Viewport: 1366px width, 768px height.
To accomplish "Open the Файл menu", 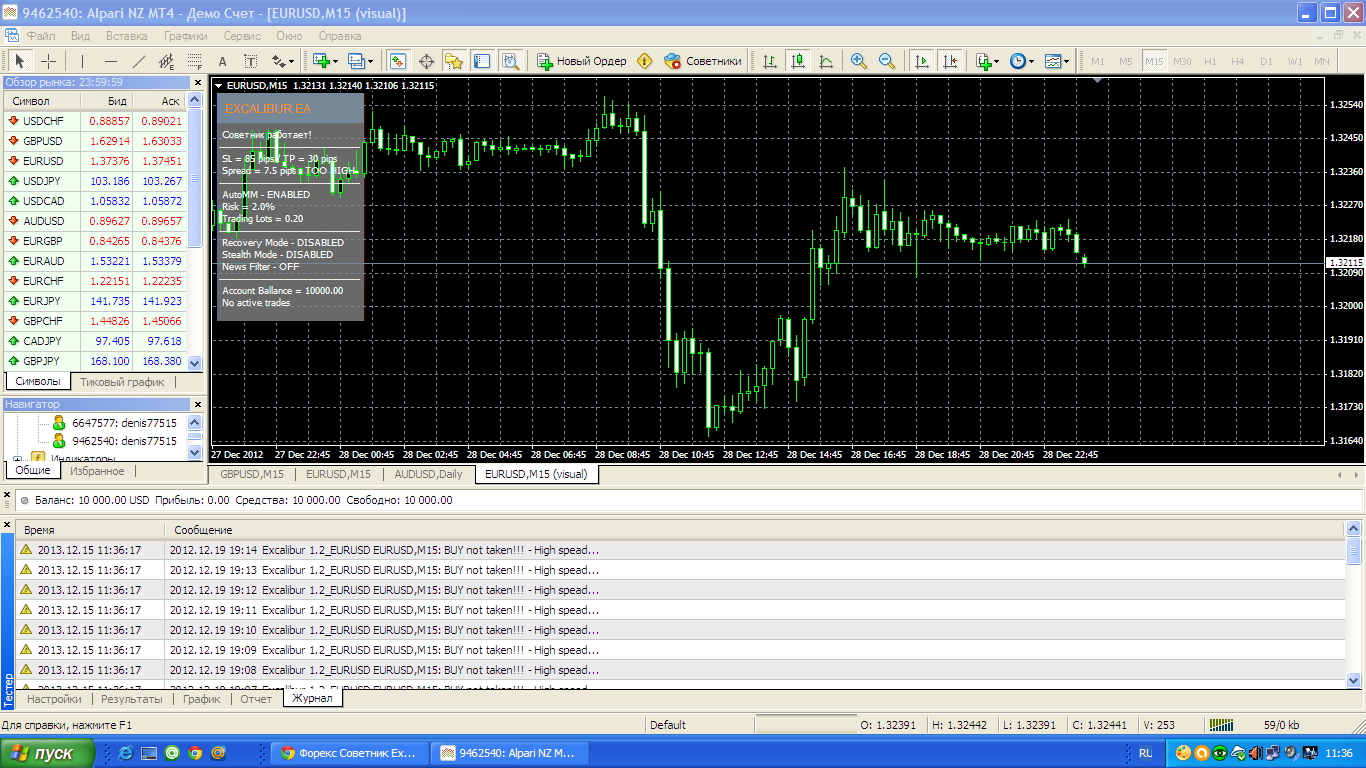I will [41, 35].
